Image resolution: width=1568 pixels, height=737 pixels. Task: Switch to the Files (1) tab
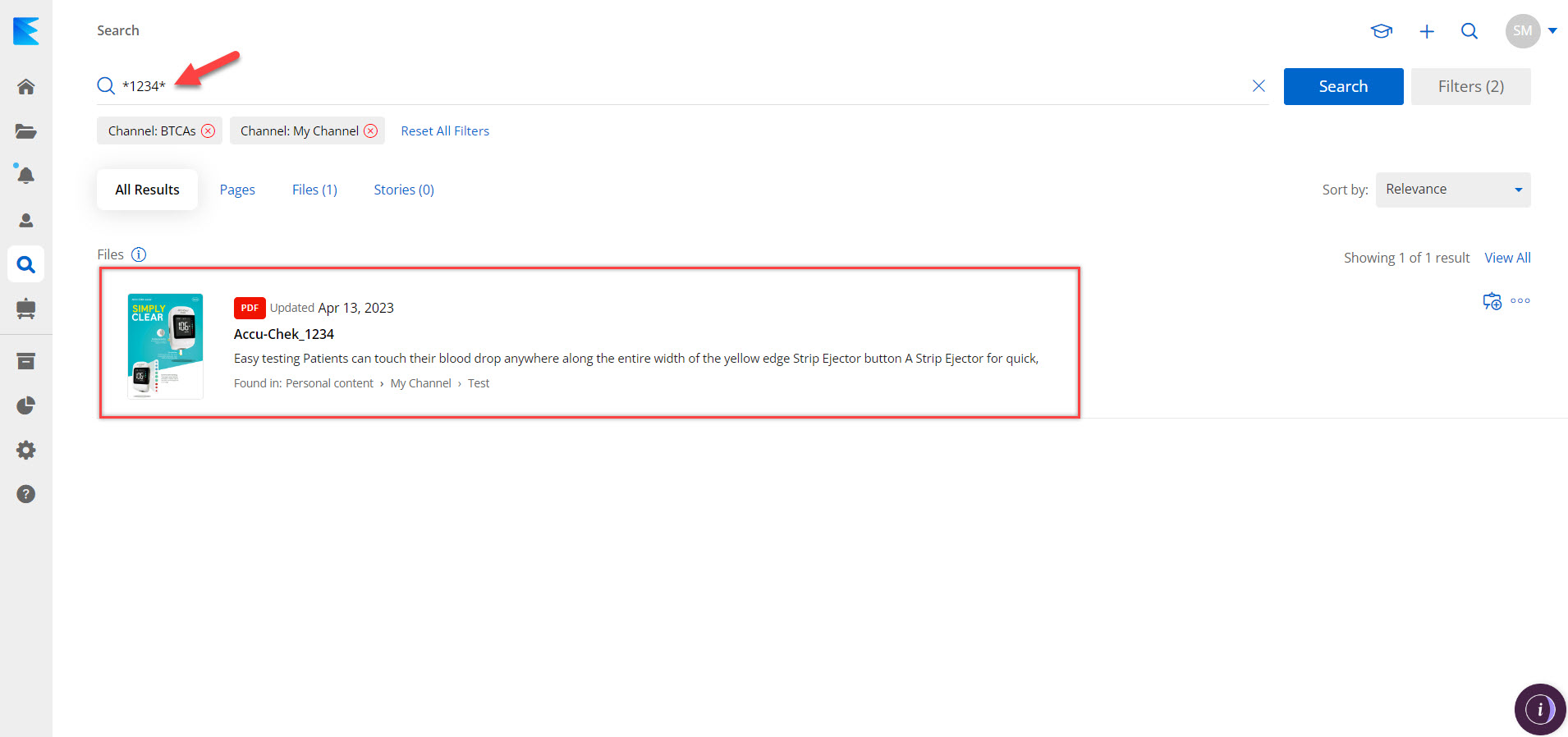pos(314,190)
